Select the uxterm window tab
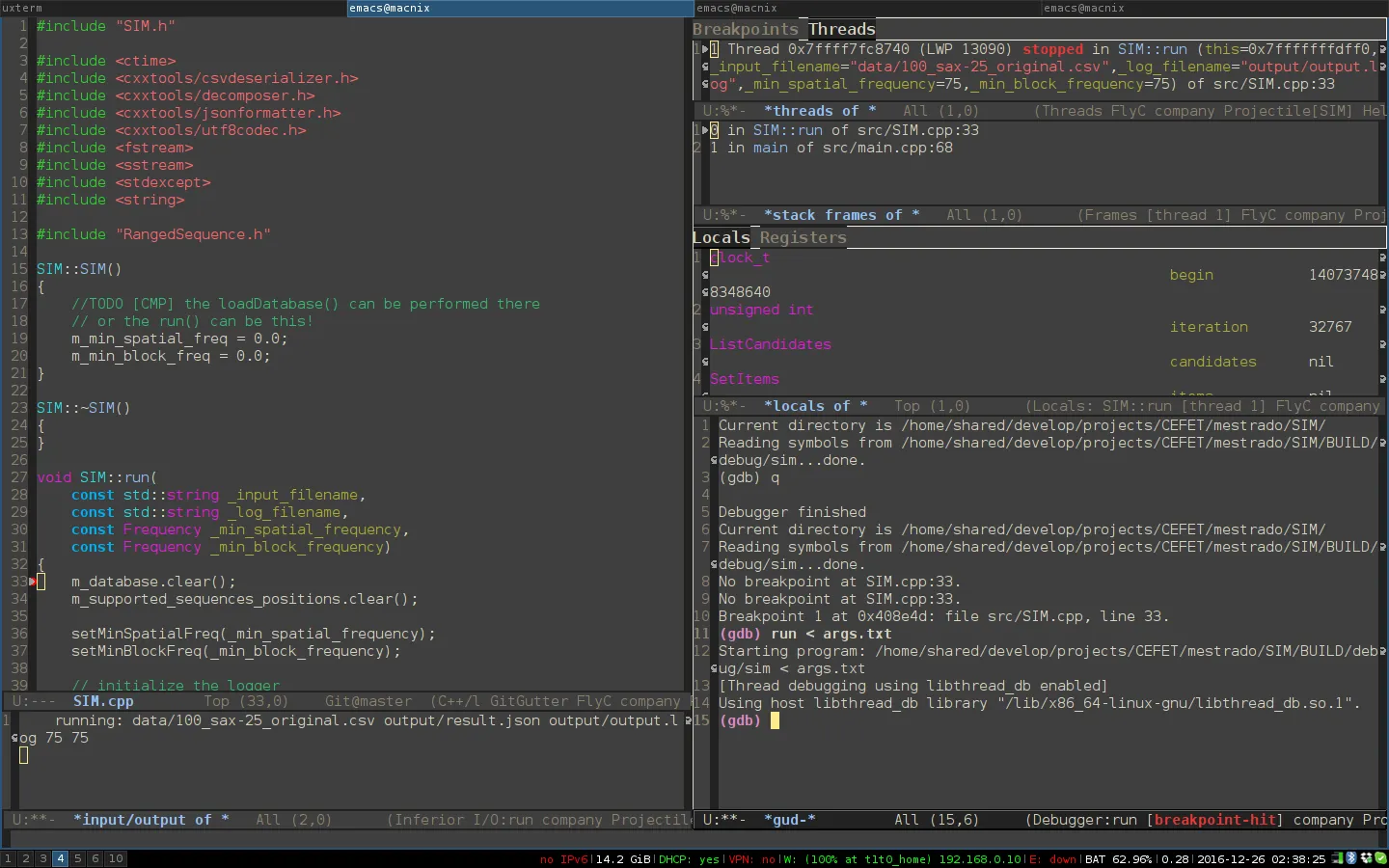Image resolution: width=1389 pixels, height=868 pixels. (174, 8)
